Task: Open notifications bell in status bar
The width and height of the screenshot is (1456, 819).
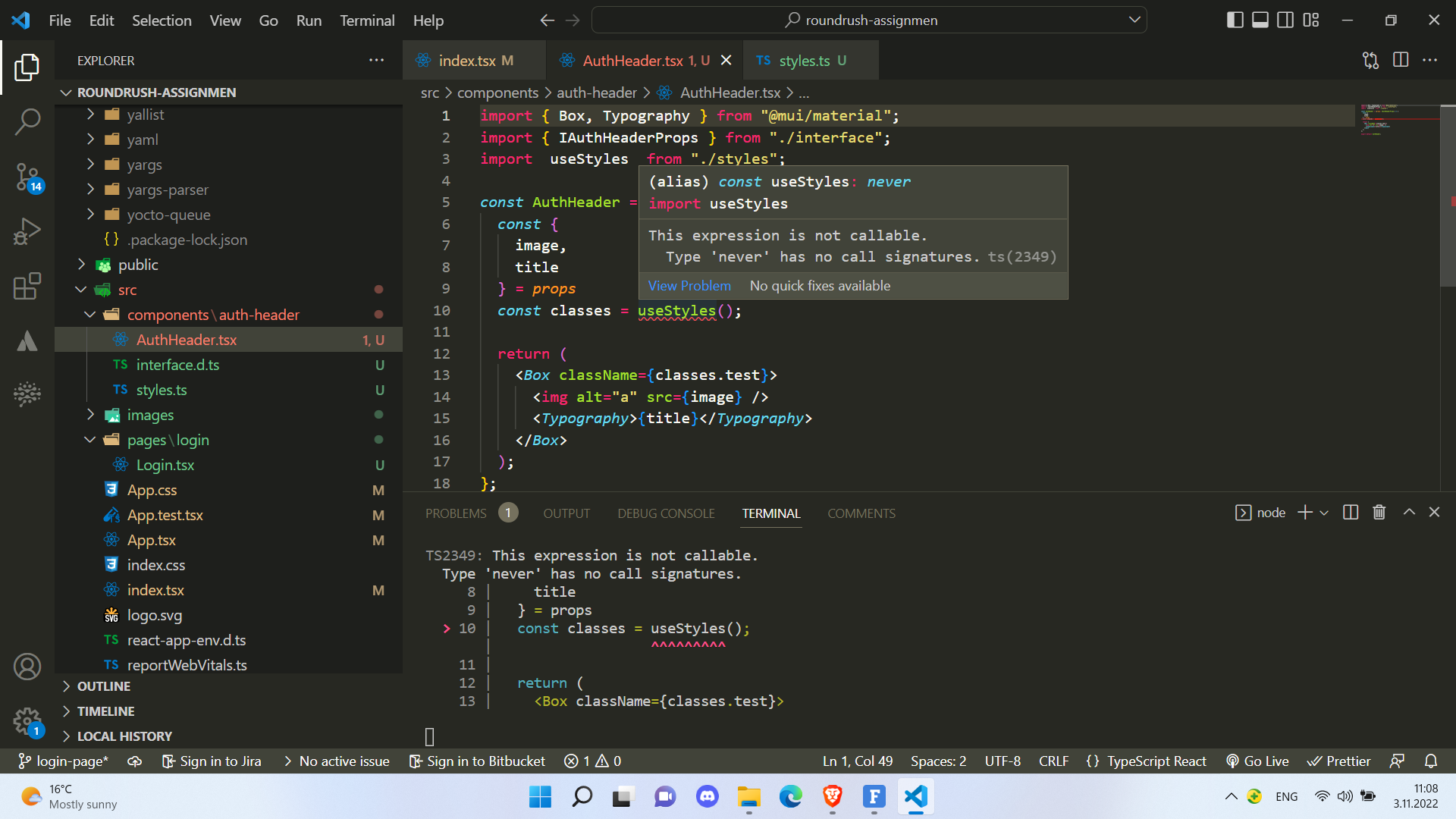Action: [1431, 761]
